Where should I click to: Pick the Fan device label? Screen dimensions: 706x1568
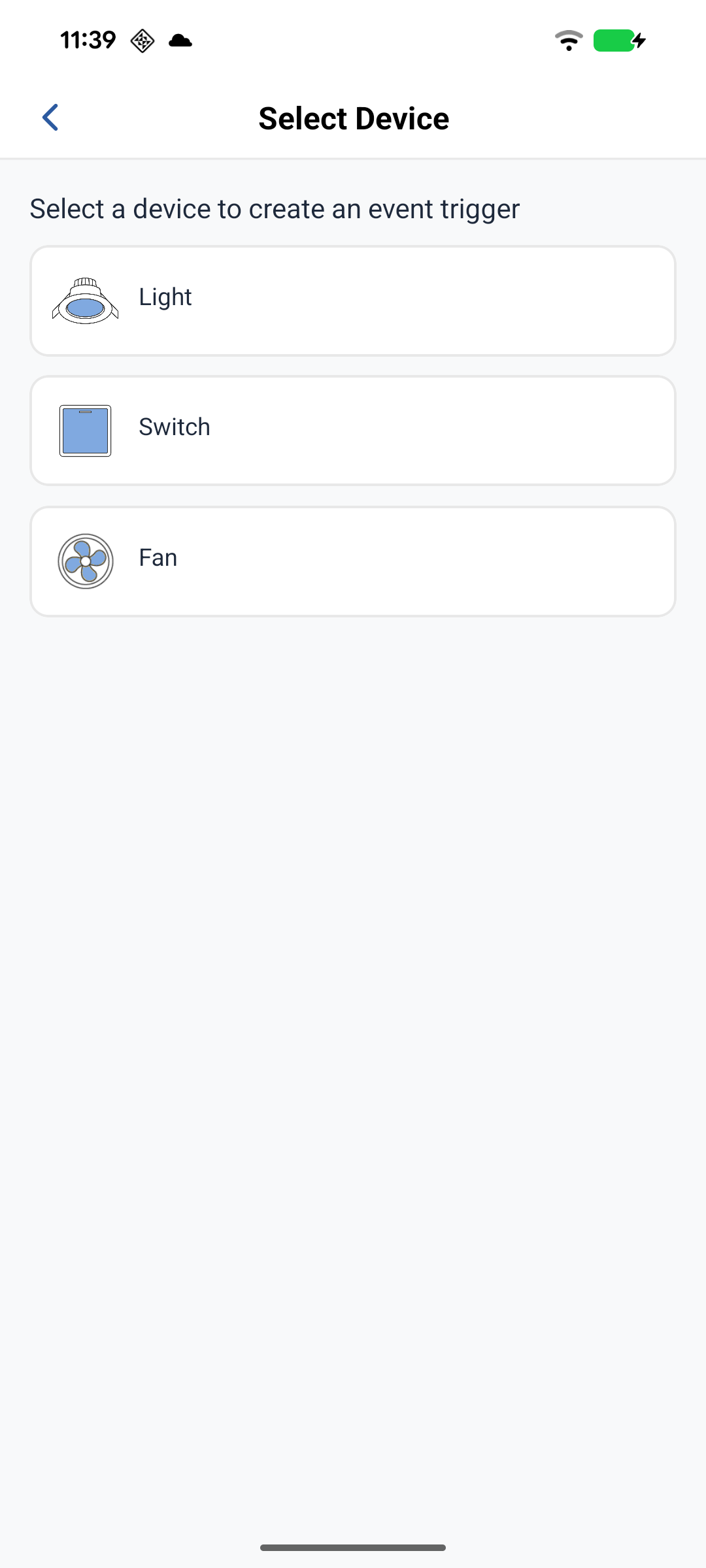click(158, 558)
